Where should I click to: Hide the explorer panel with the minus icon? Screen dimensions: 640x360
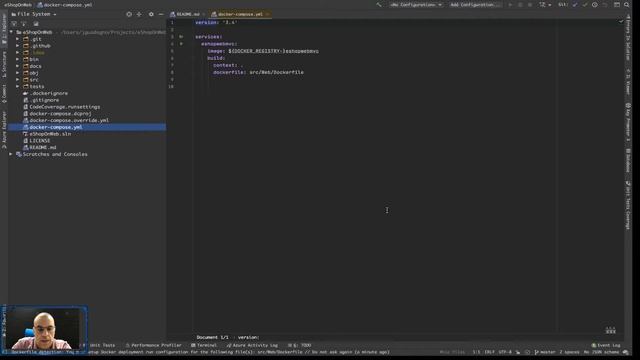coord(161,14)
